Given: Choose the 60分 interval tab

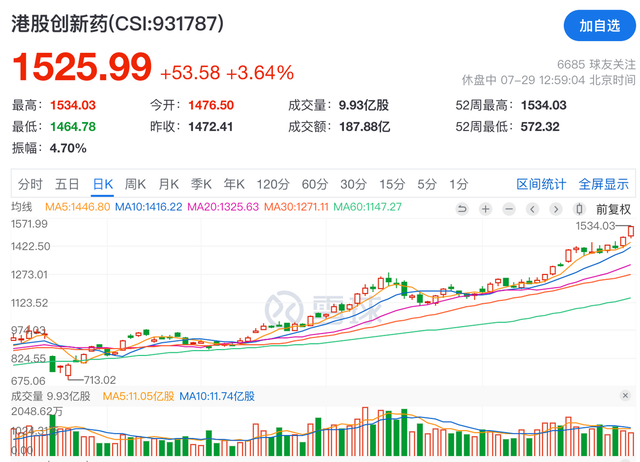Looking at the screenshot, I should pos(315,184).
